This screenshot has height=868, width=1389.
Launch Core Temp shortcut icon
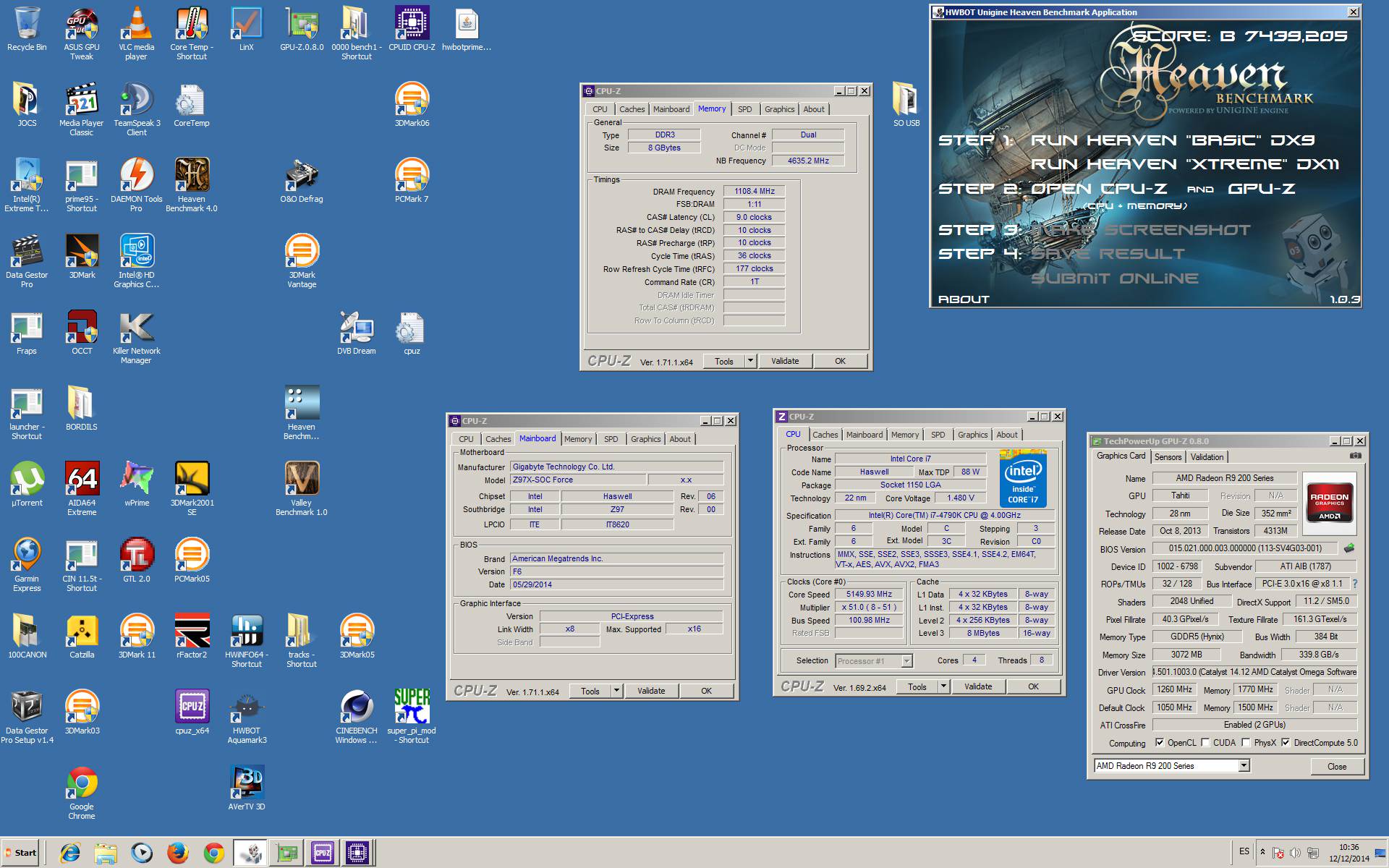coord(192,33)
